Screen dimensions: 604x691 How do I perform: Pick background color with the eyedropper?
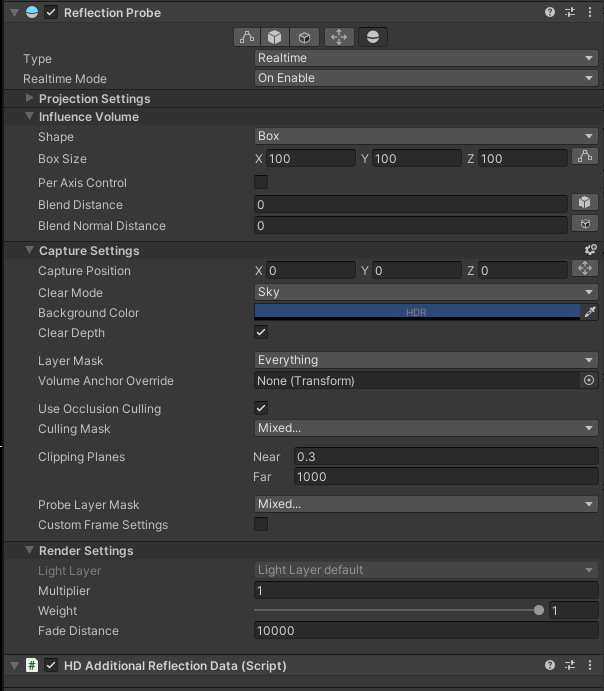[x=590, y=313]
